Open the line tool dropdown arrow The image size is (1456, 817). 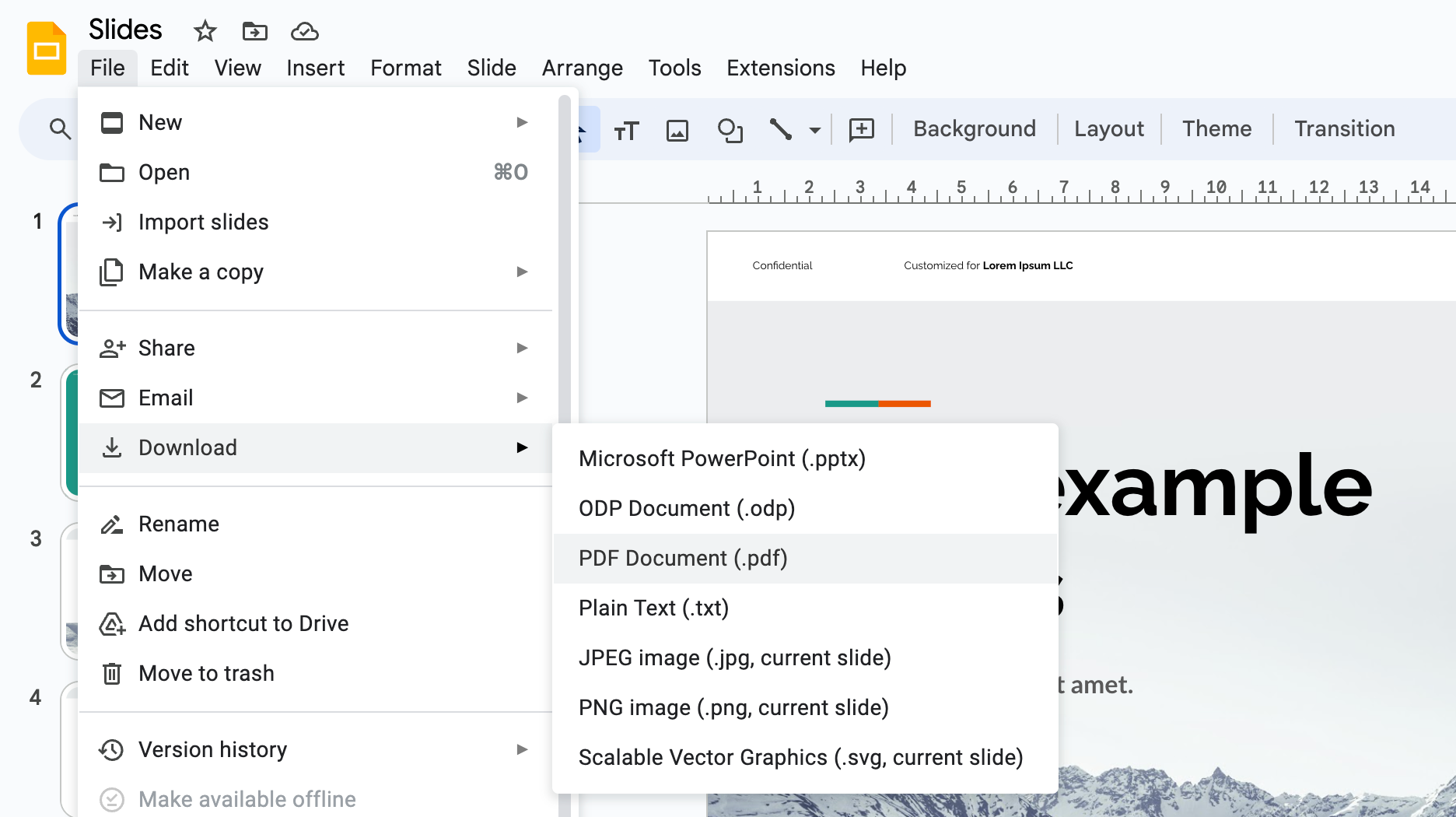[815, 130]
